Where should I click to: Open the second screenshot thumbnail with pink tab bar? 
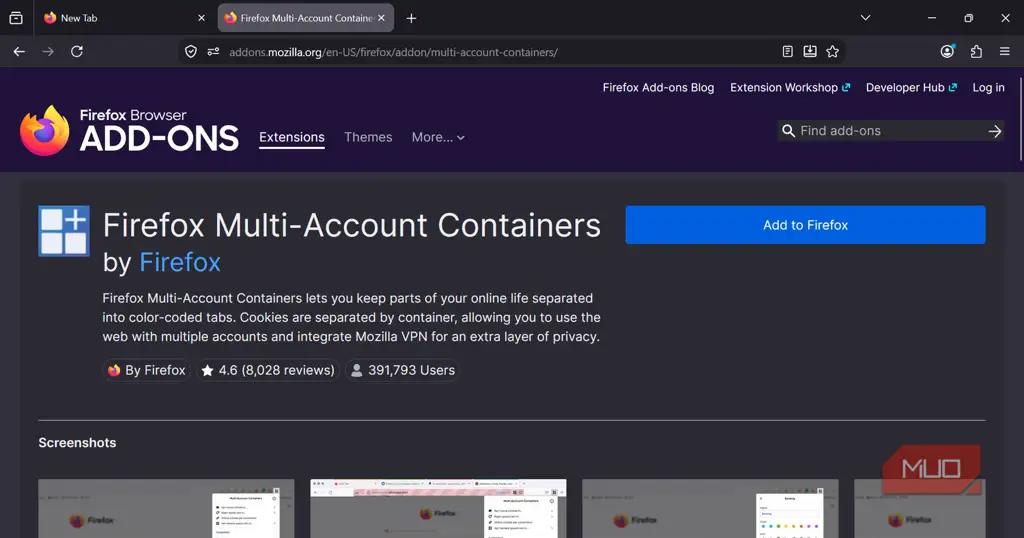(438, 509)
